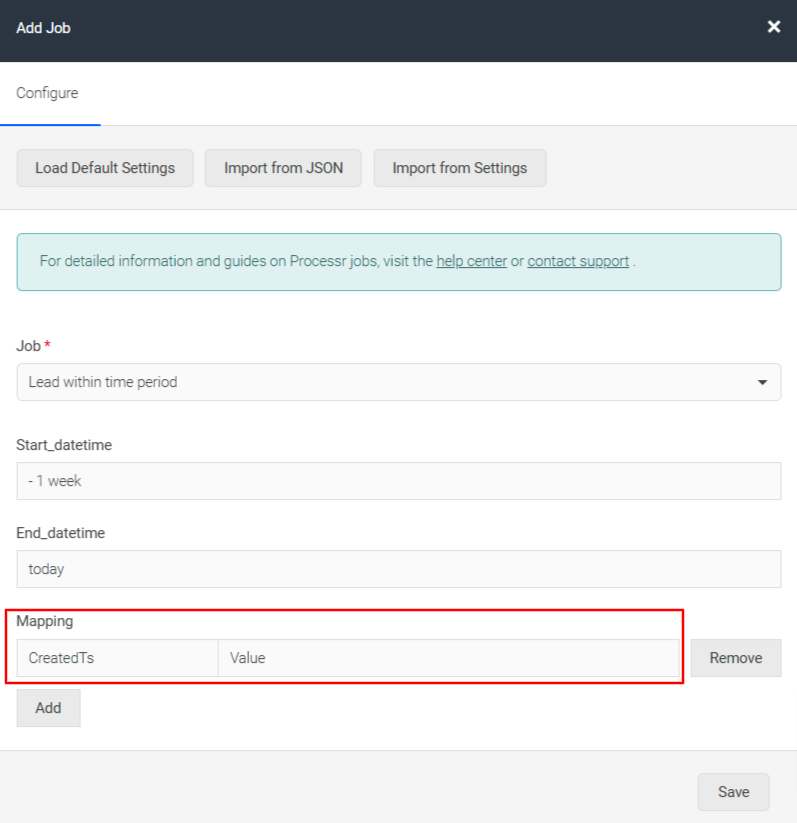Click the CreatedTs mapping key field
This screenshot has height=823, width=797.
click(x=117, y=658)
